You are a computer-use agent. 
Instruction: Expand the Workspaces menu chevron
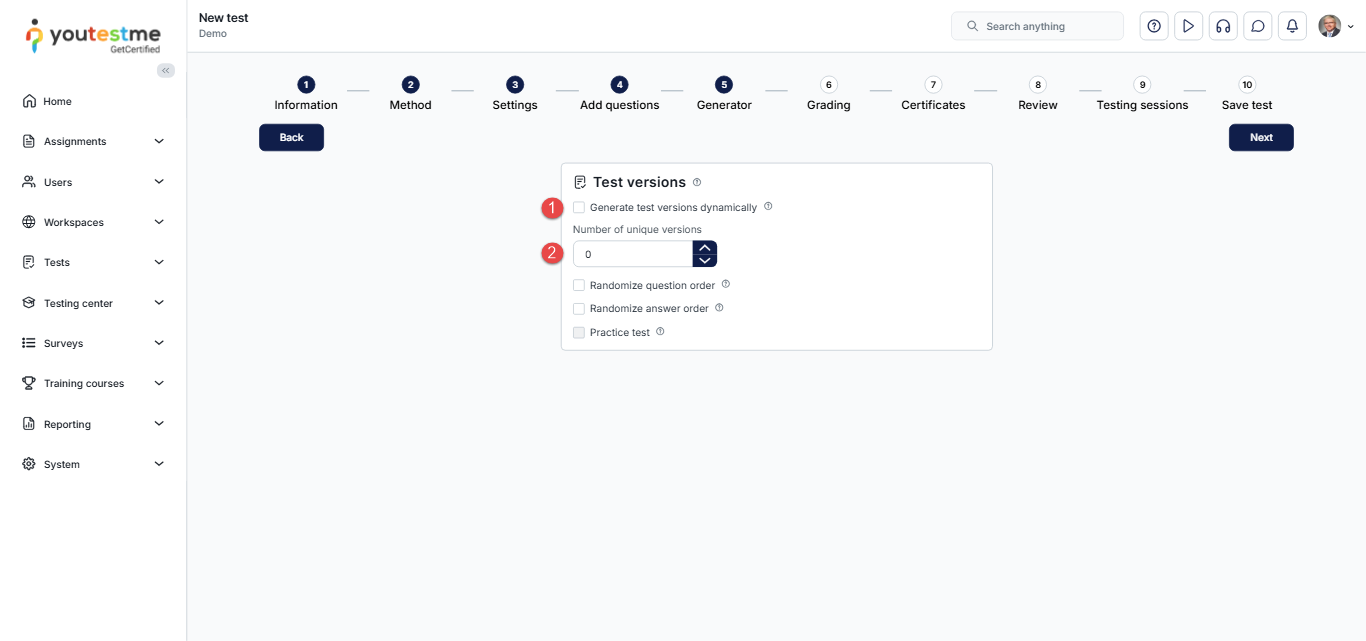click(159, 222)
